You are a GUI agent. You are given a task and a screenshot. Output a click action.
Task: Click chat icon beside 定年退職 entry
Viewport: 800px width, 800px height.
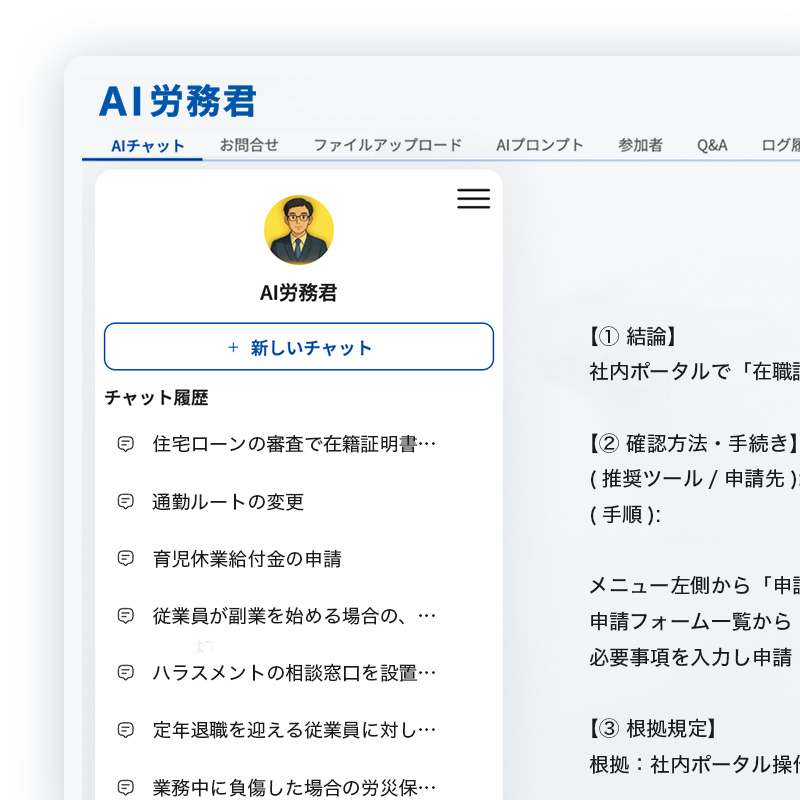point(126,729)
